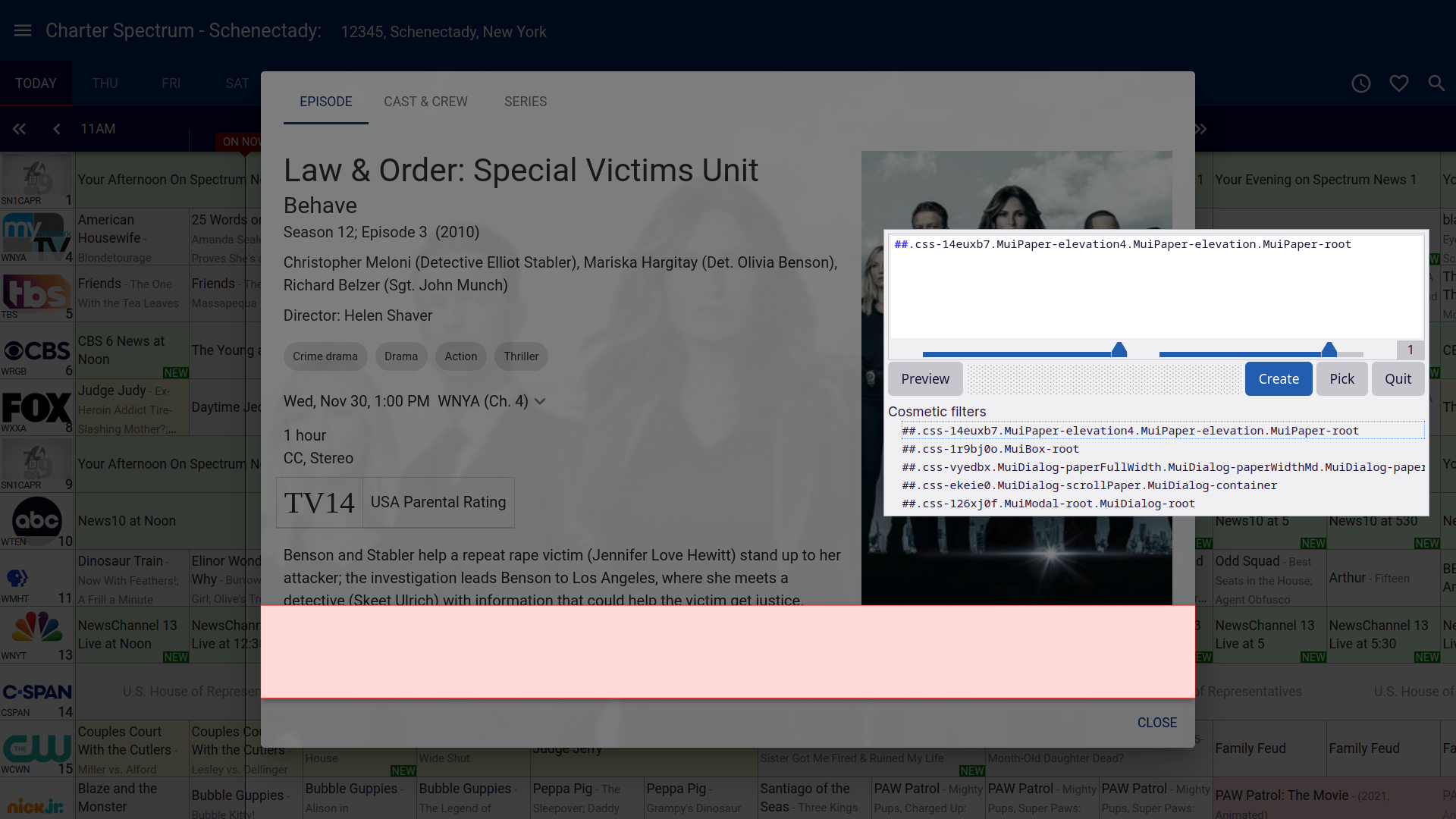The width and height of the screenshot is (1456, 819).
Task: Select the ABC channel logo
Action: point(36,521)
